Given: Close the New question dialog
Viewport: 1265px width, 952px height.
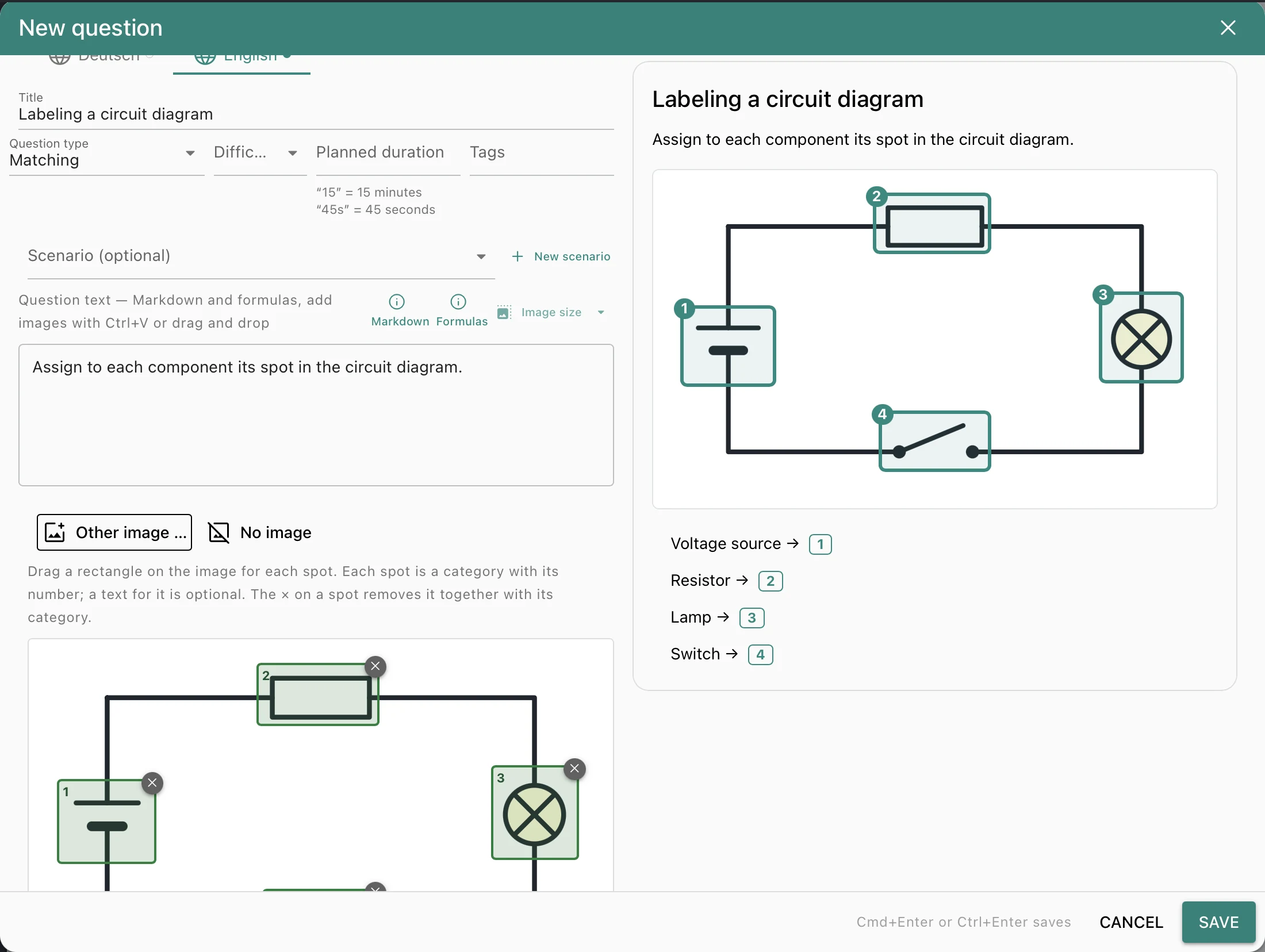Looking at the screenshot, I should (x=1228, y=28).
